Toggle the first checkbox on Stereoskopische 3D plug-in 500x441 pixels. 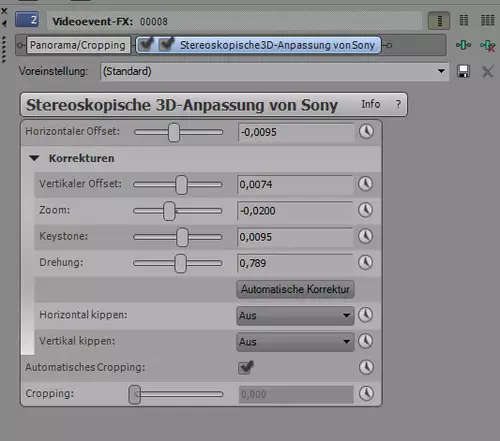click(146, 44)
